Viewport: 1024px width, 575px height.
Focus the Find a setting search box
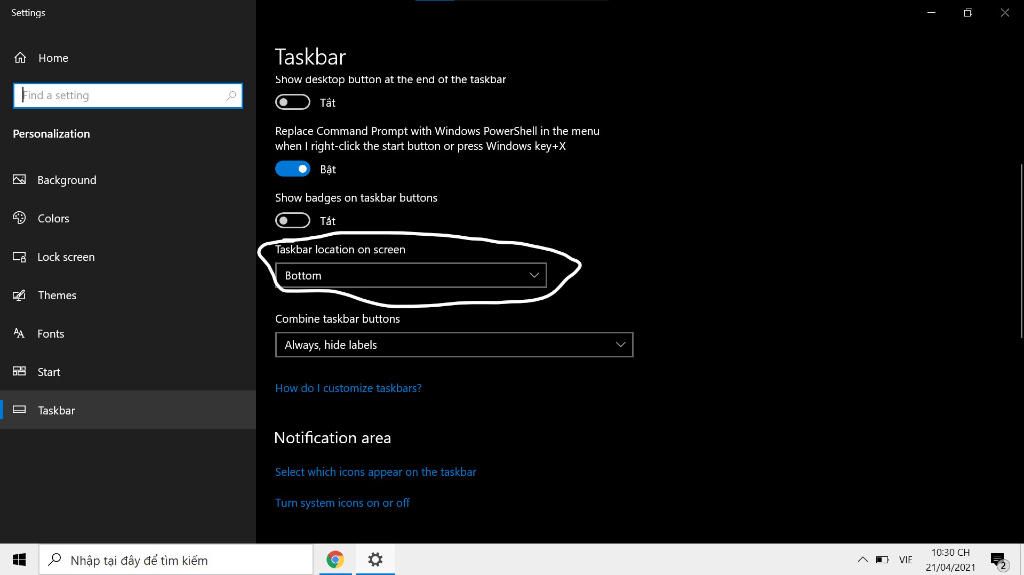[x=128, y=95]
